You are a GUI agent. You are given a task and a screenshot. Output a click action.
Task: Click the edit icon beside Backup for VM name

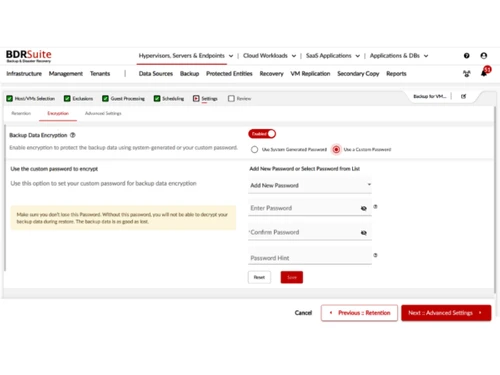(463, 96)
